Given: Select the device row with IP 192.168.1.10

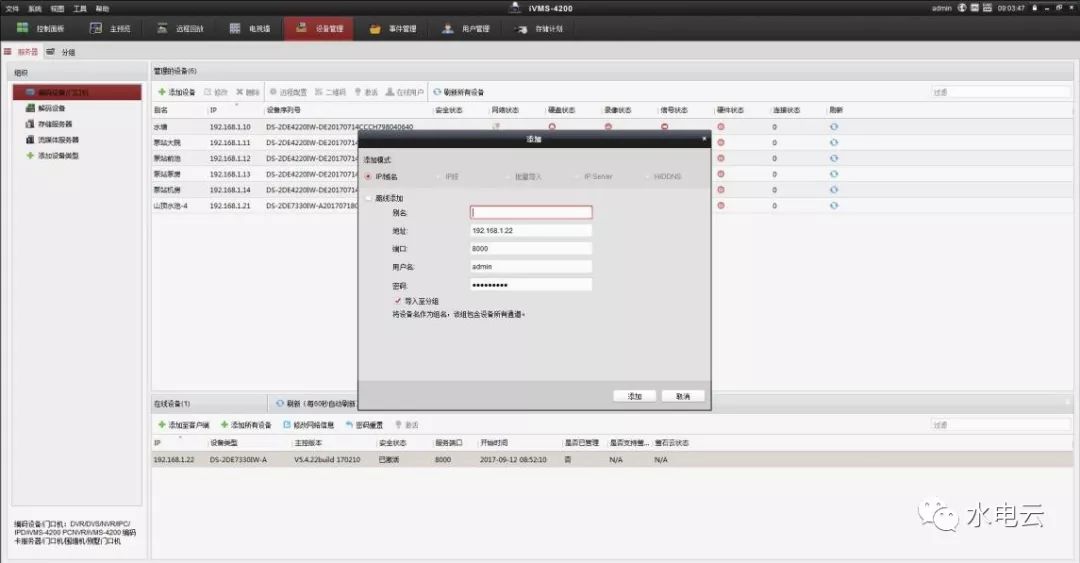Looking at the screenshot, I should click(612, 127).
